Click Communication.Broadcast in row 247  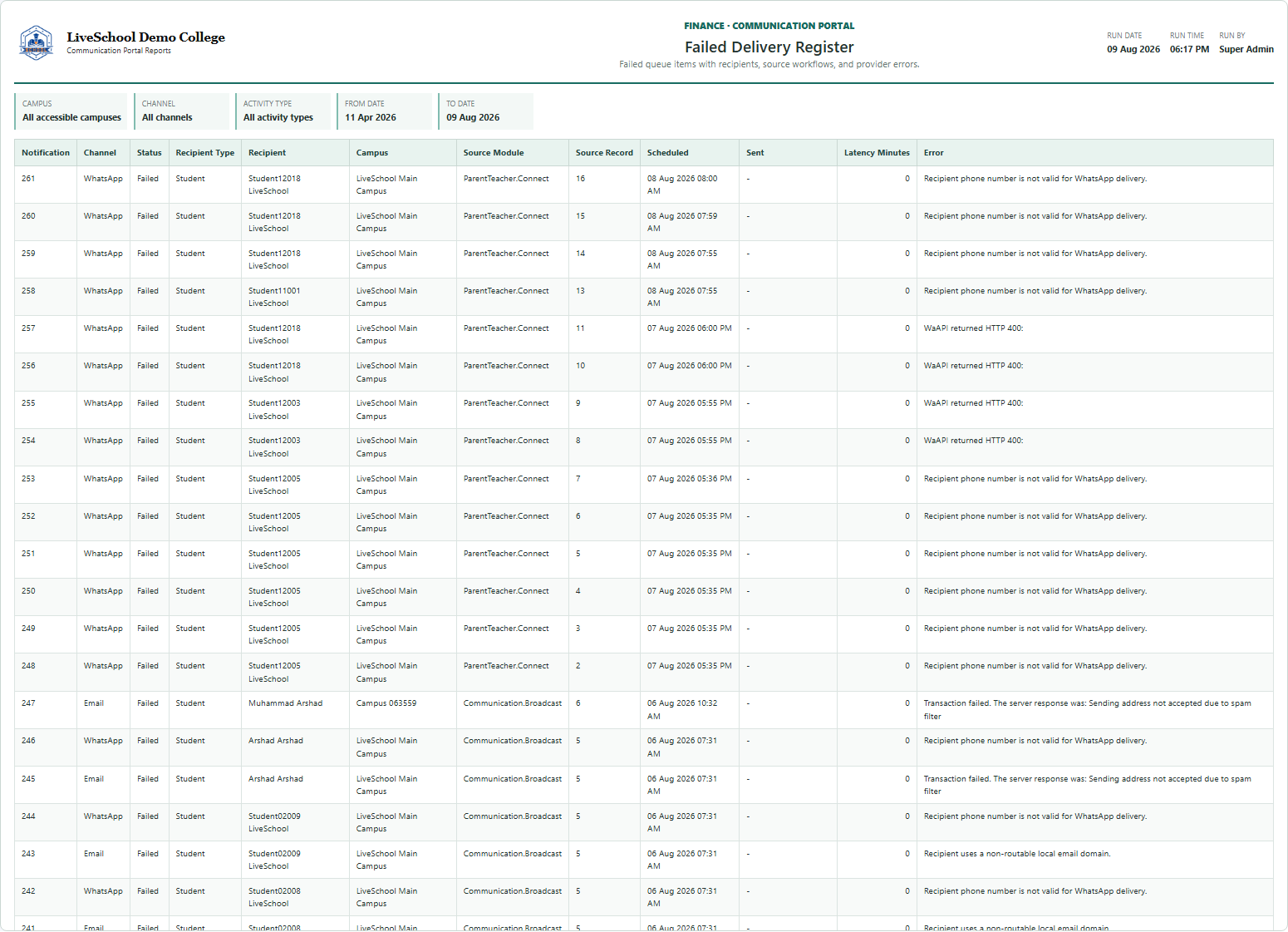tap(513, 703)
